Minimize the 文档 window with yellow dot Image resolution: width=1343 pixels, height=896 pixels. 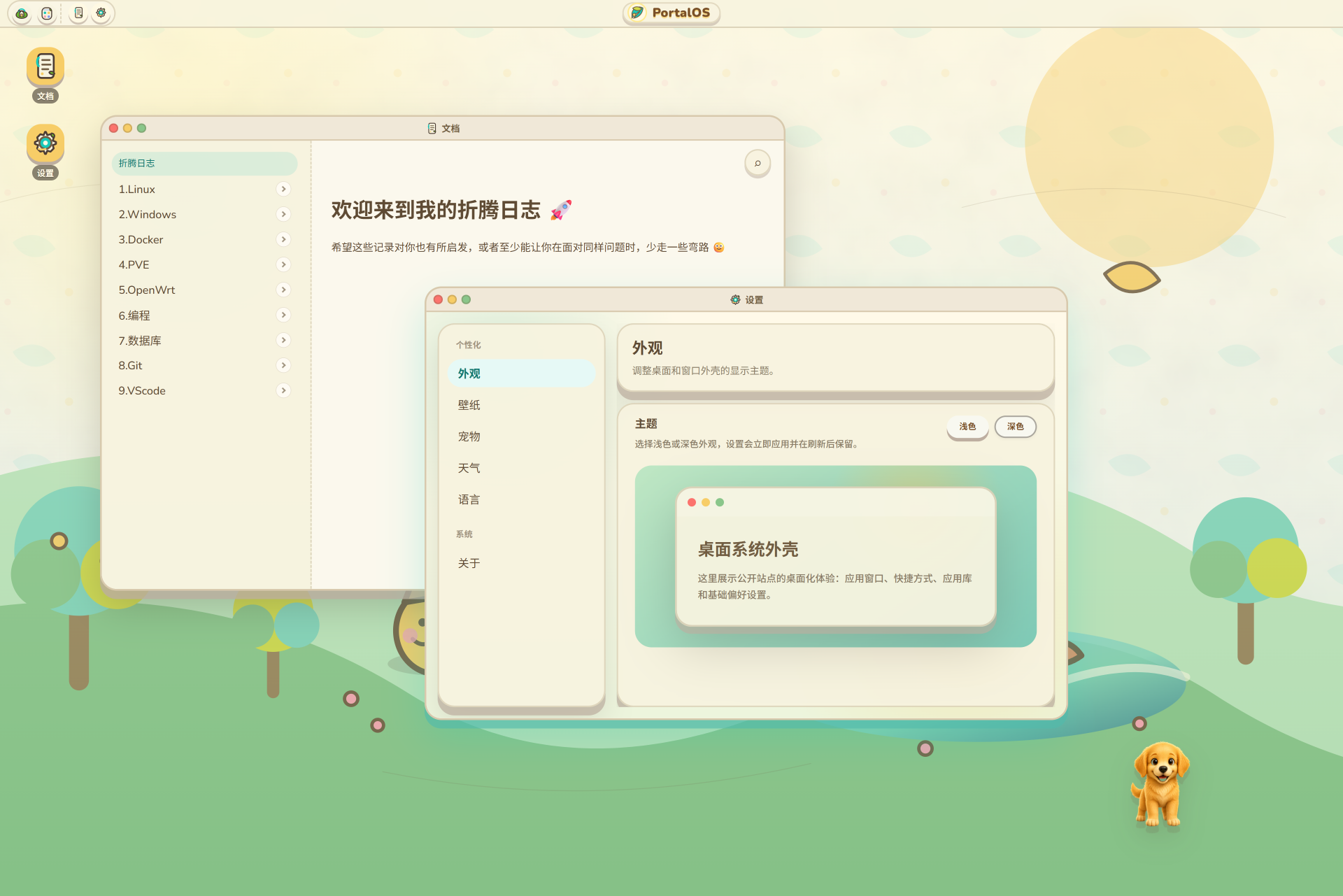point(127,128)
